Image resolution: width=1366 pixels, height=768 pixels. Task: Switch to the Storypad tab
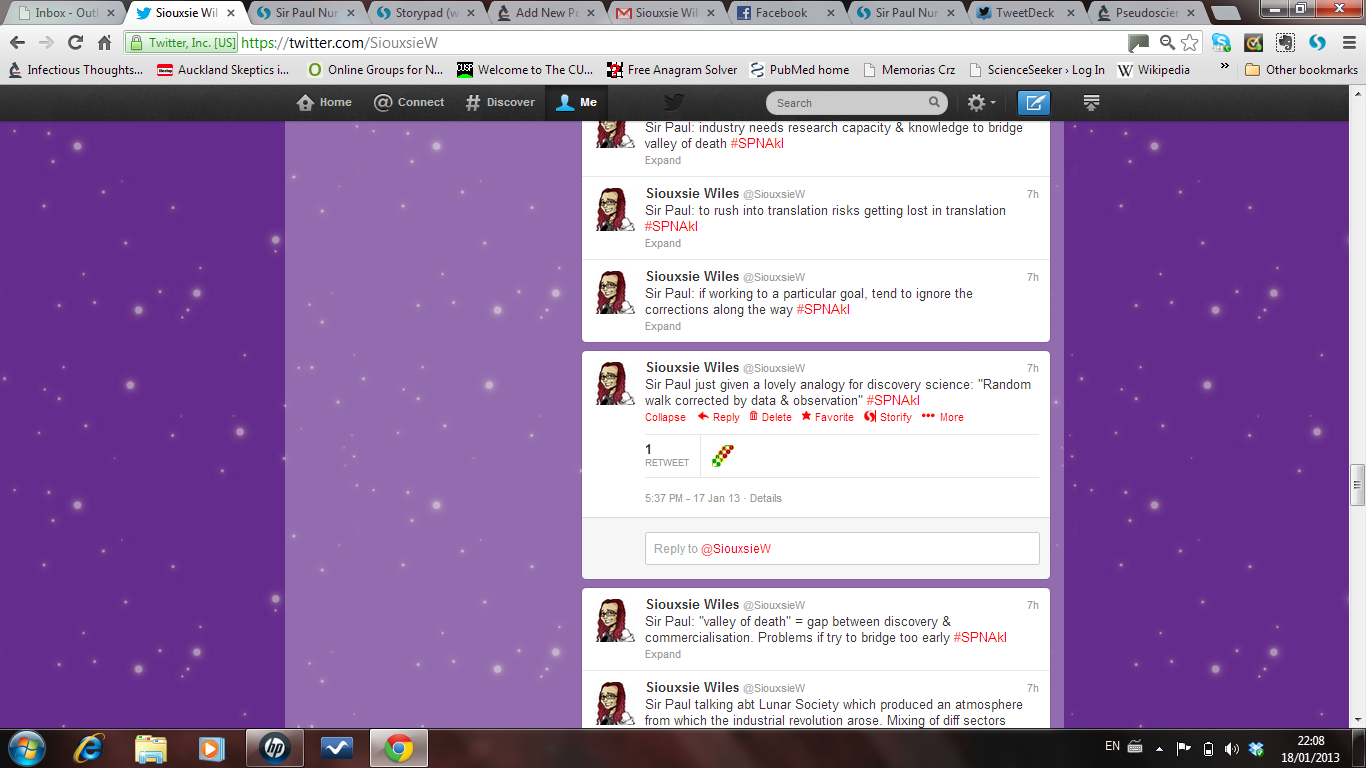tap(425, 13)
